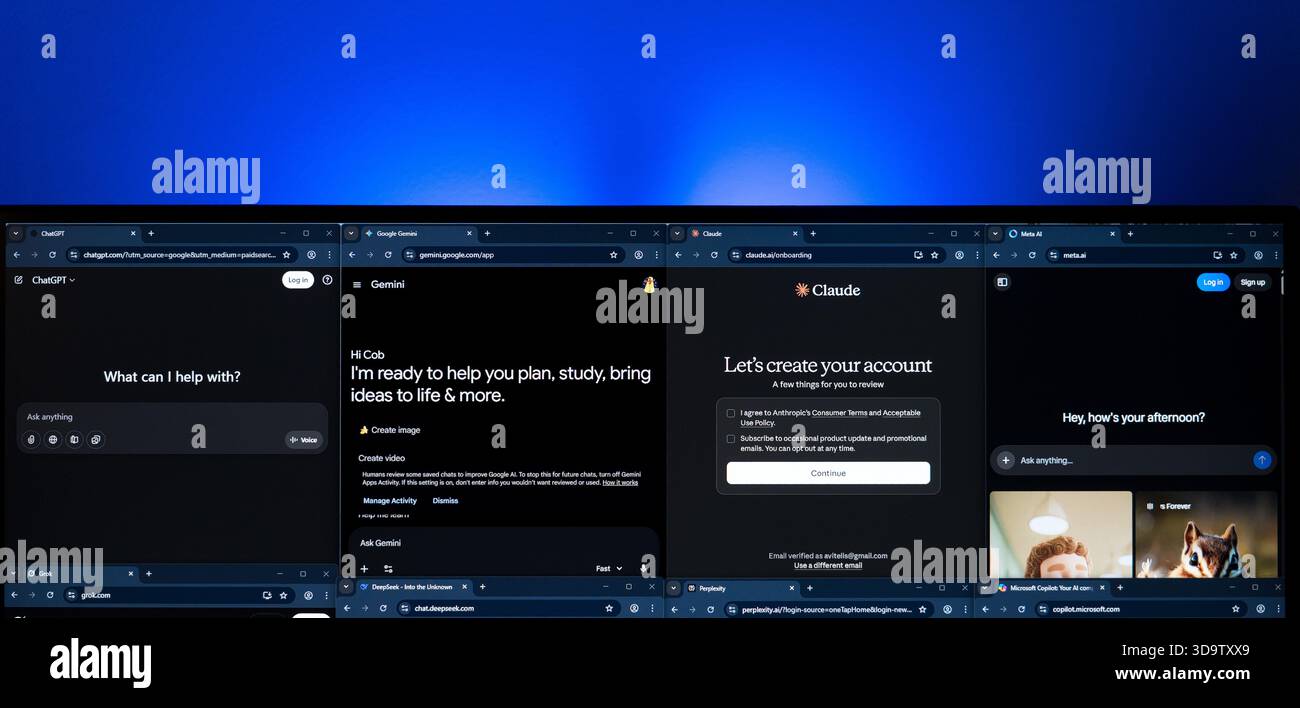
Task: Select the DeepSeek - Into the Unknown tab
Action: (413, 587)
